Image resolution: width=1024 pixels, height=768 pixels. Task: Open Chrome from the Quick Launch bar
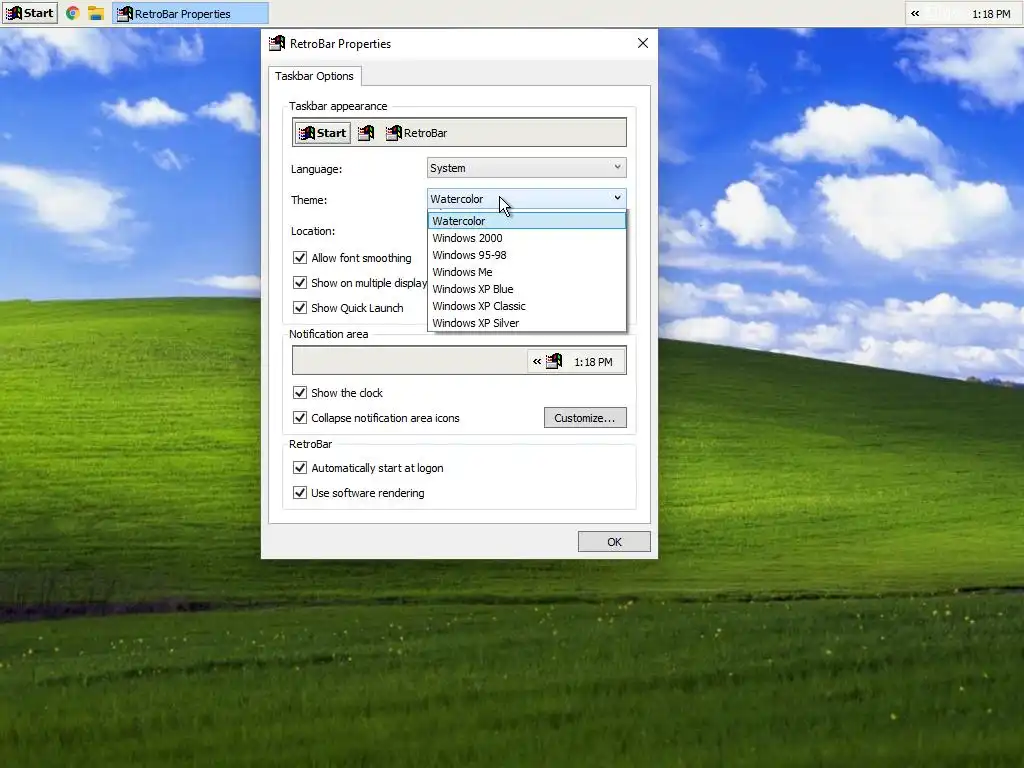tap(72, 13)
